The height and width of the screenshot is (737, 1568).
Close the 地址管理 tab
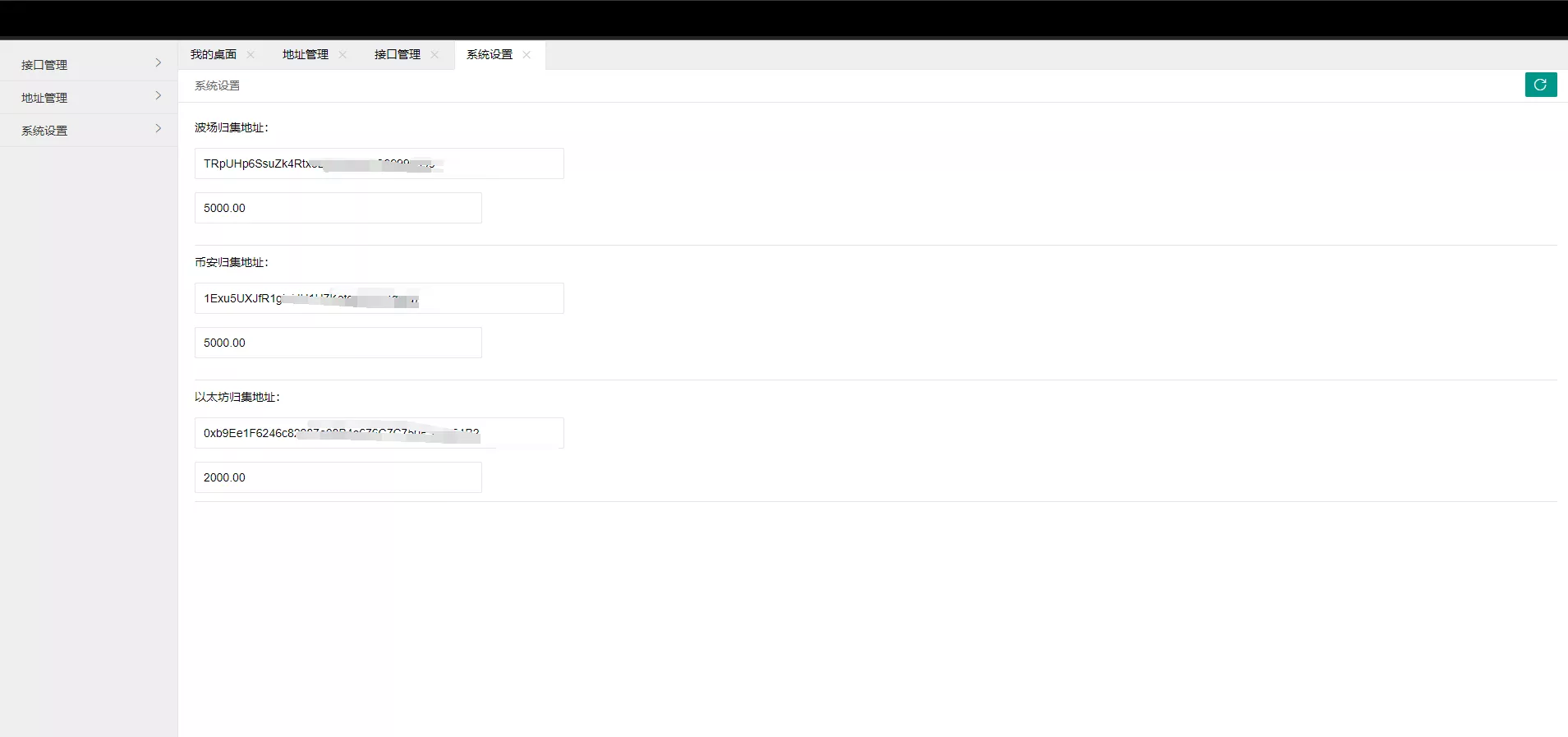click(343, 55)
